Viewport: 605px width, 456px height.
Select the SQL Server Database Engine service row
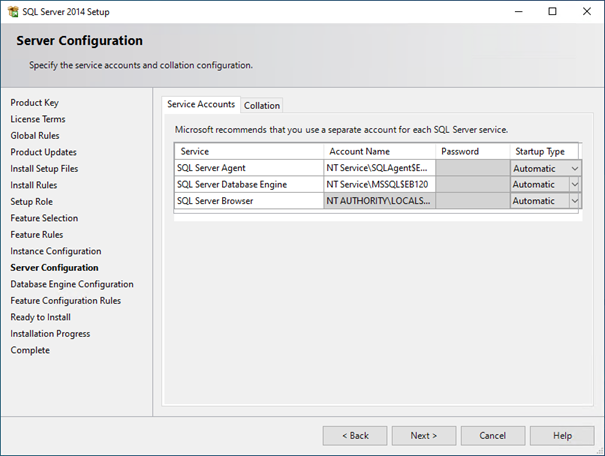(x=249, y=184)
